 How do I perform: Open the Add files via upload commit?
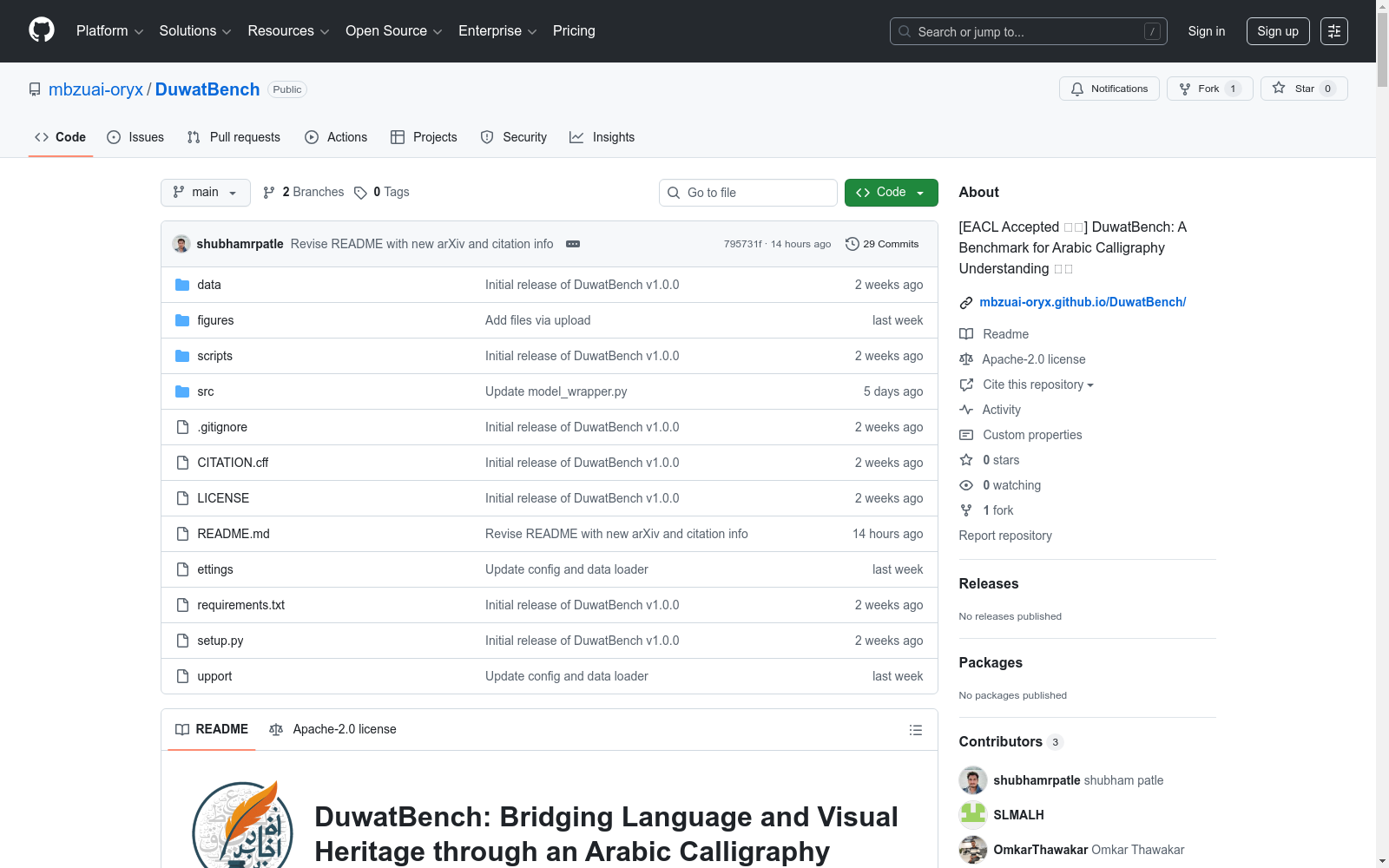coord(537,320)
